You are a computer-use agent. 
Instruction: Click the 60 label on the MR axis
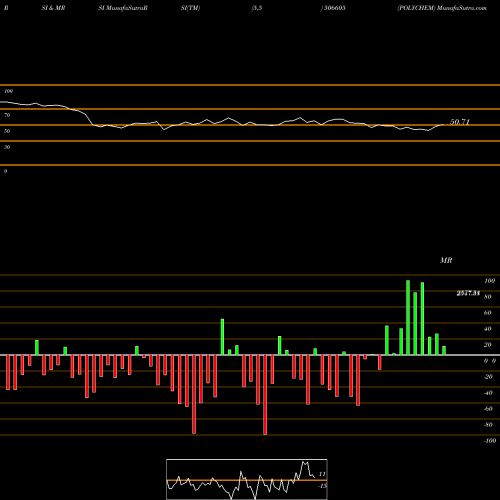pyautogui.click(x=487, y=313)
